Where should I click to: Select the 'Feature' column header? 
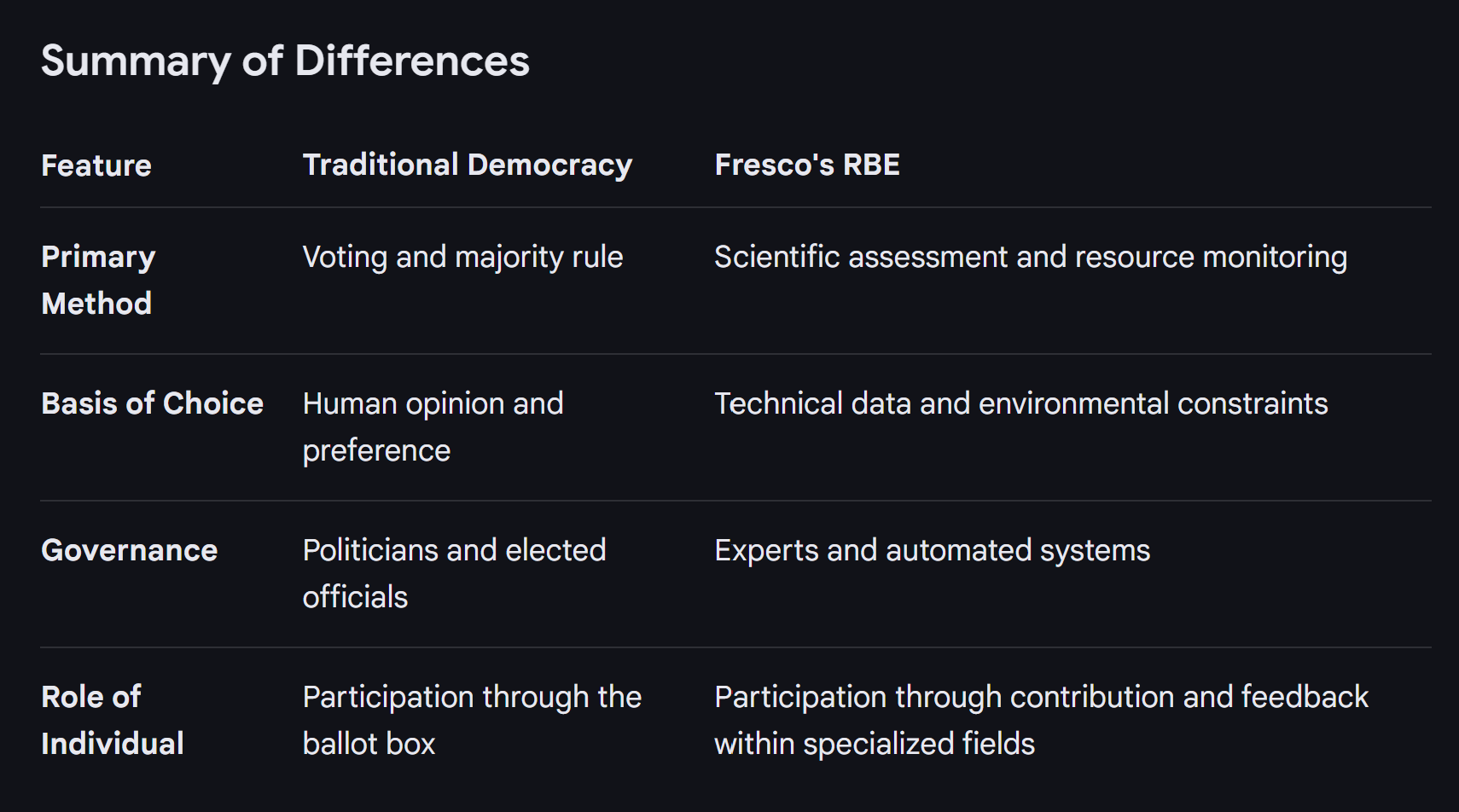click(x=96, y=165)
